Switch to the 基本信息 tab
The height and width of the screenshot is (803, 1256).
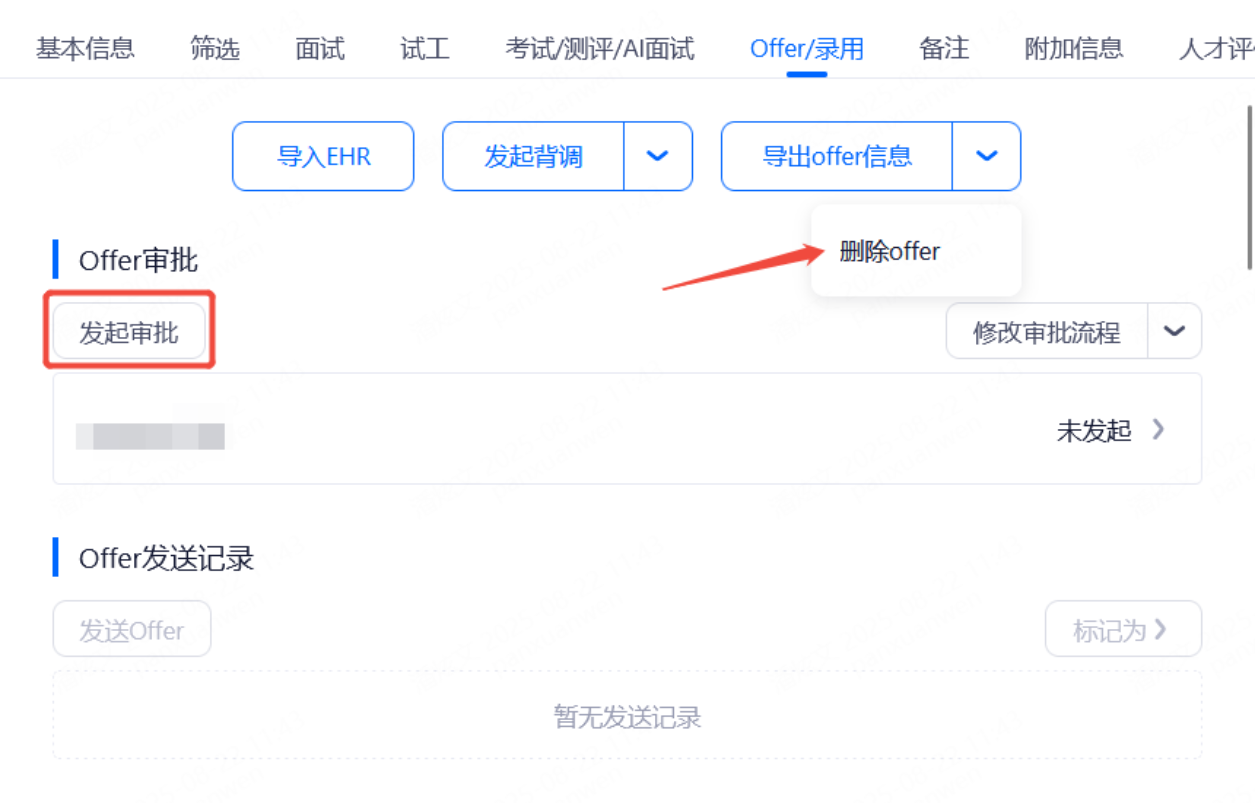tap(85, 48)
